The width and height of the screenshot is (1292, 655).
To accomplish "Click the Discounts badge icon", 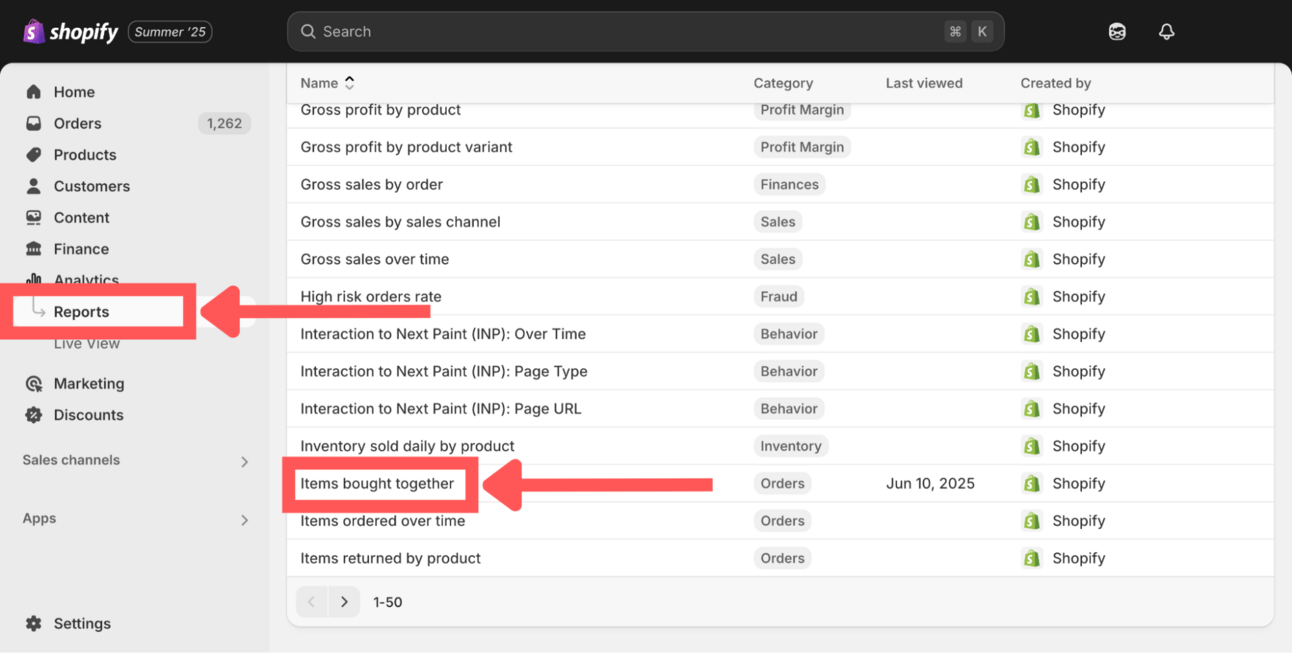I will point(34,415).
